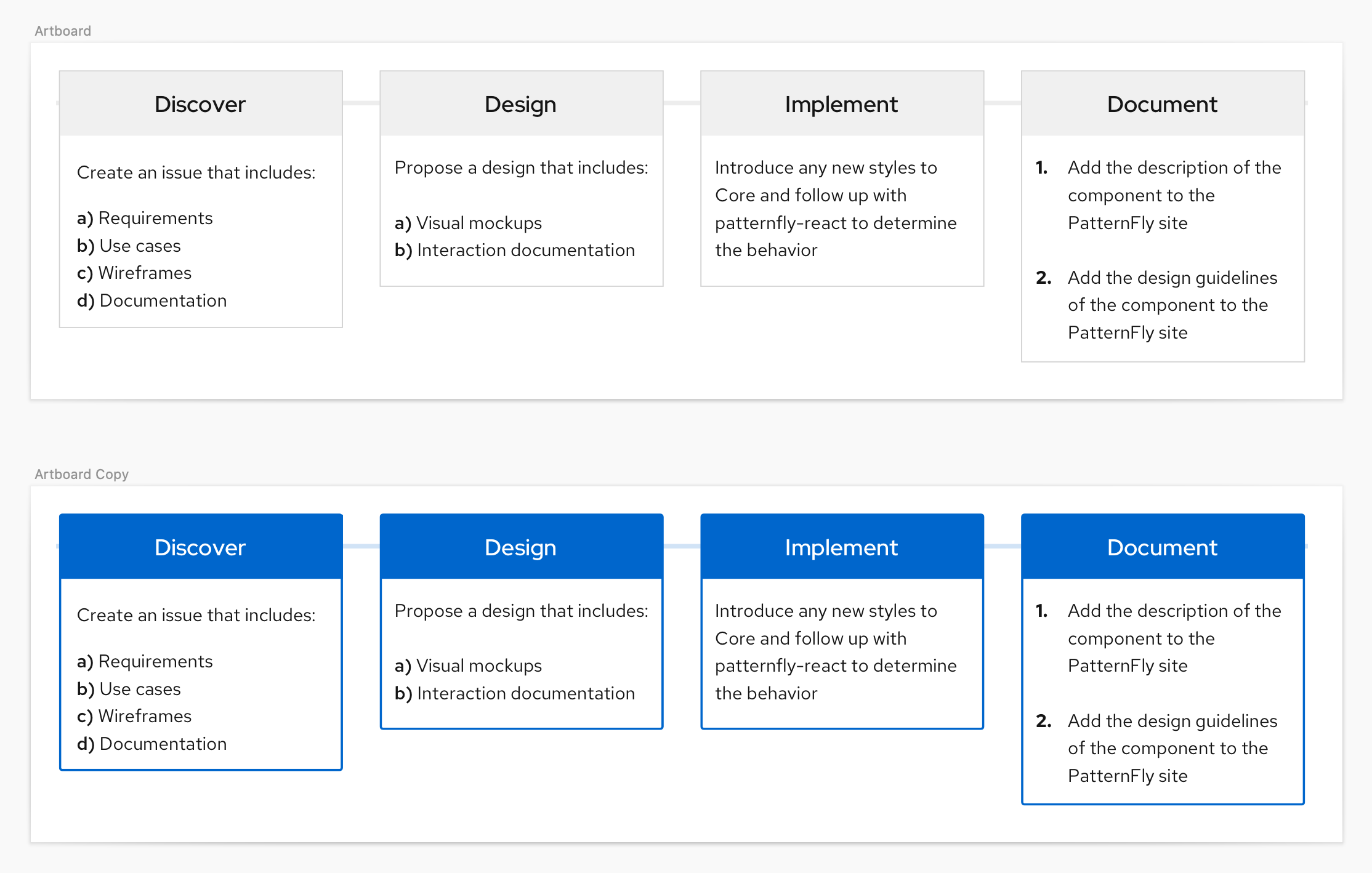1372x873 pixels.
Task: Click 'Add the description of the' in blue Document card
Action: (1174, 611)
